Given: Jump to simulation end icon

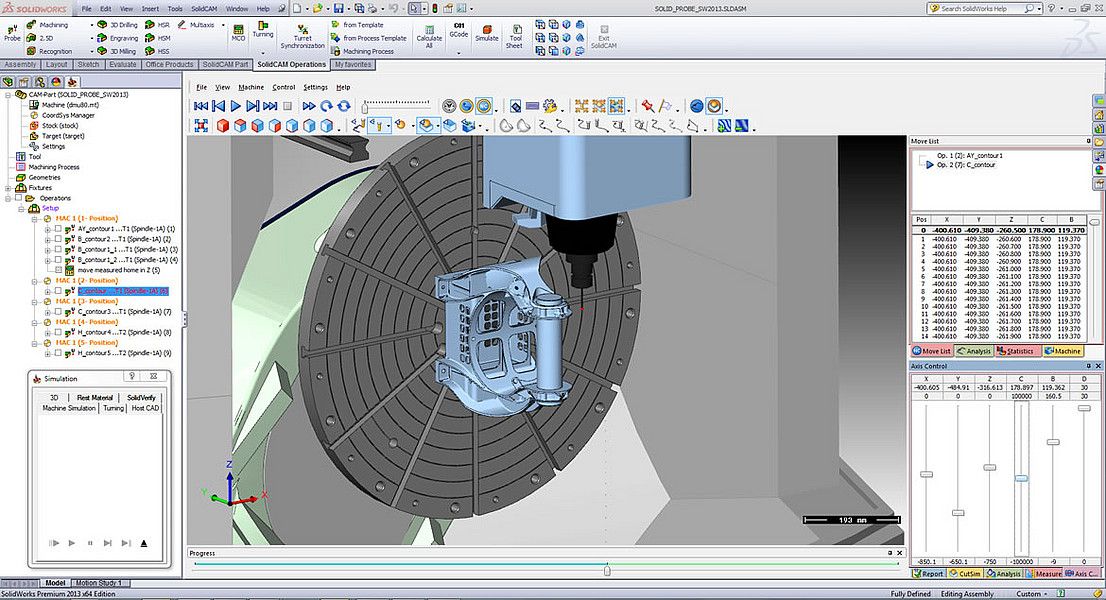Looking at the screenshot, I should (x=270, y=106).
